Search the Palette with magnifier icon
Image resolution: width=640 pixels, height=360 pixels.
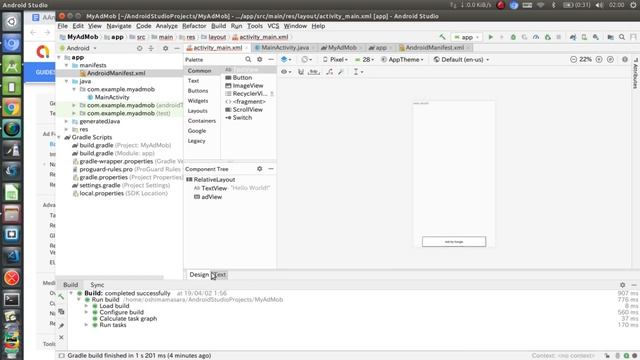(x=248, y=60)
